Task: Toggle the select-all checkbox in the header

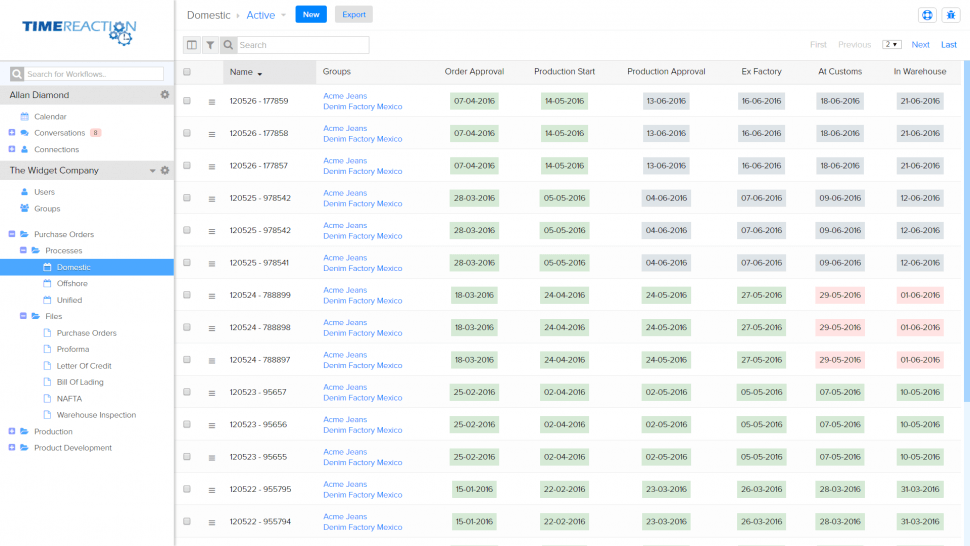Action: pyautogui.click(x=187, y=72)
